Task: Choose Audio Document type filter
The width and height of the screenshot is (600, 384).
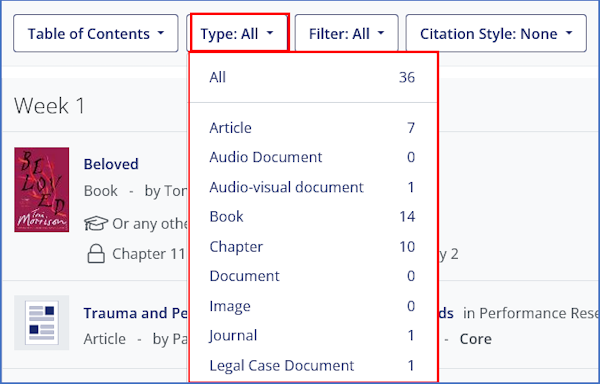Action: [x=312, y=157]
